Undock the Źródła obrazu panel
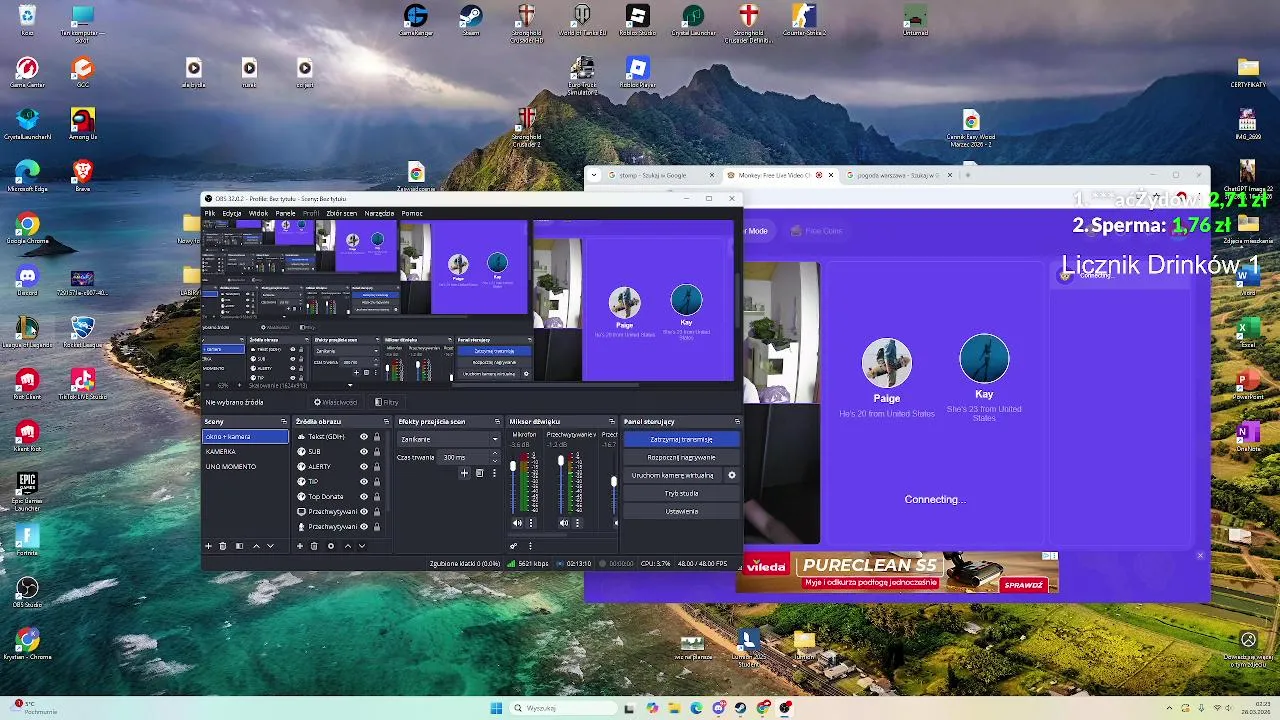This screenshot has width=1280, height=720. click(386, 421)
